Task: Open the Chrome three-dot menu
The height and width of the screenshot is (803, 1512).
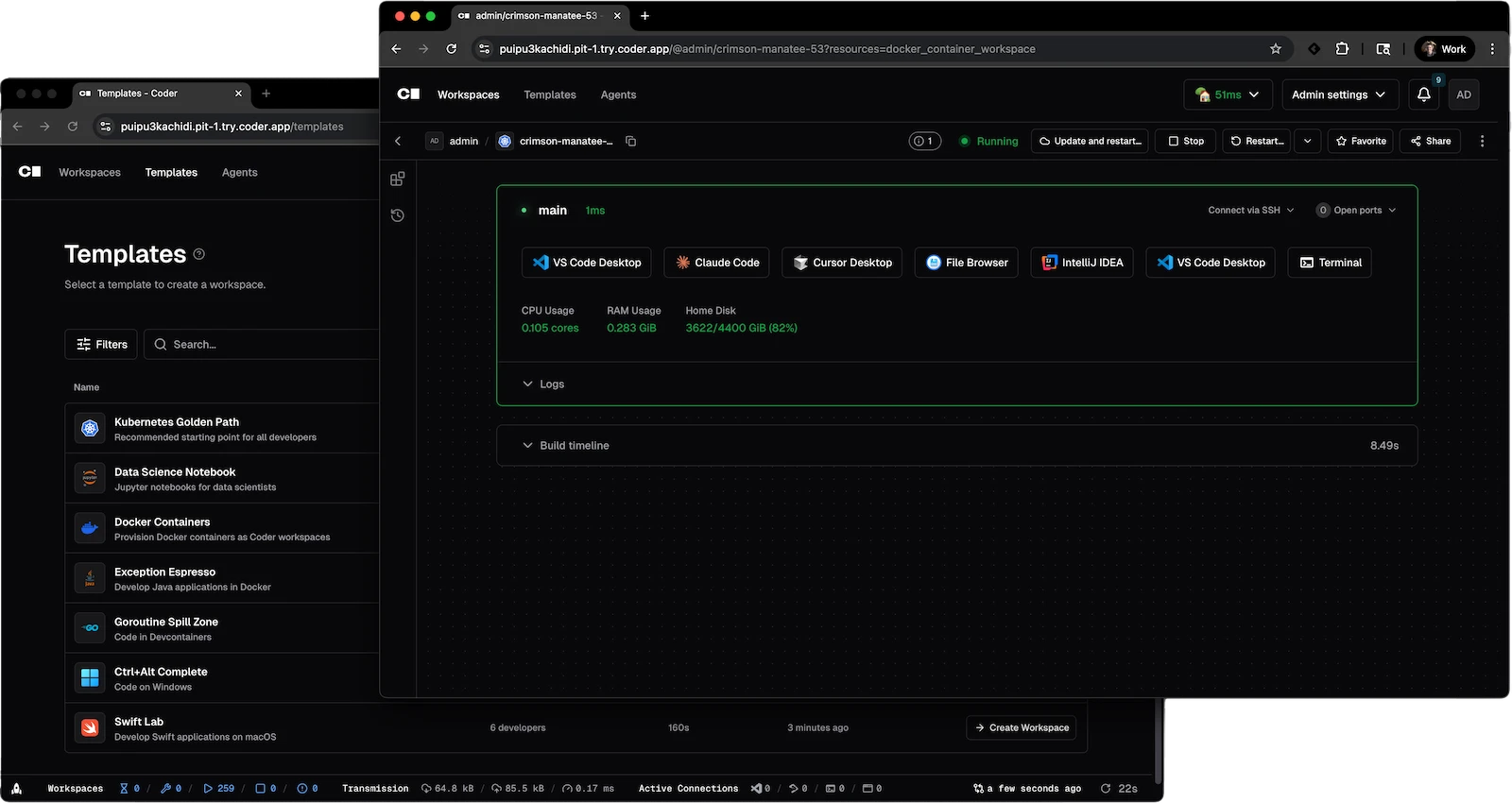Action: coord(1492,49)
